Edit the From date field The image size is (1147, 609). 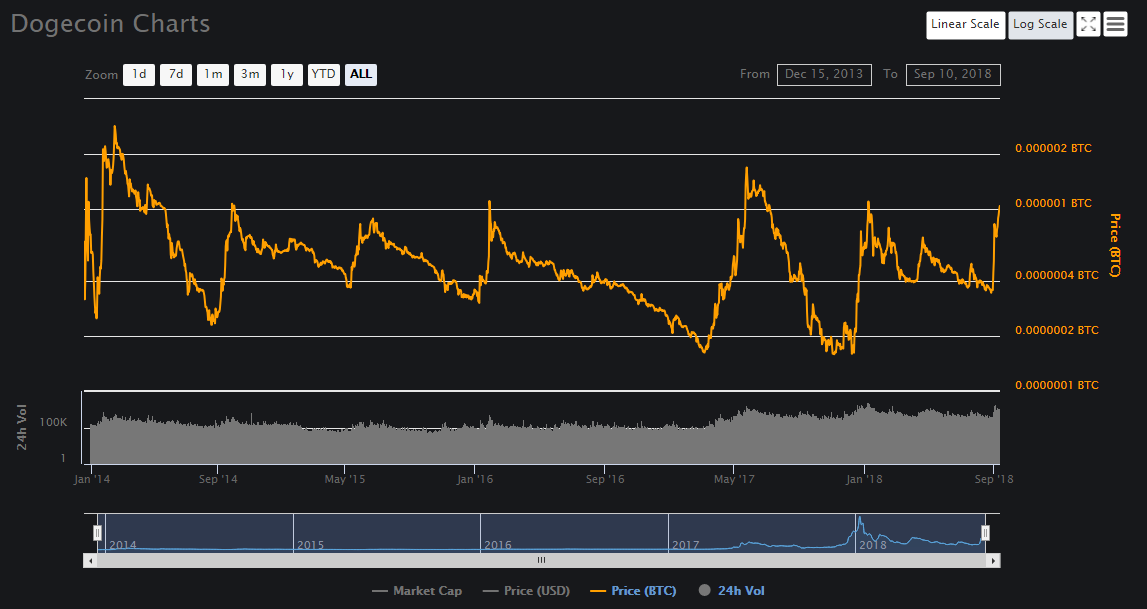[824, 75]
